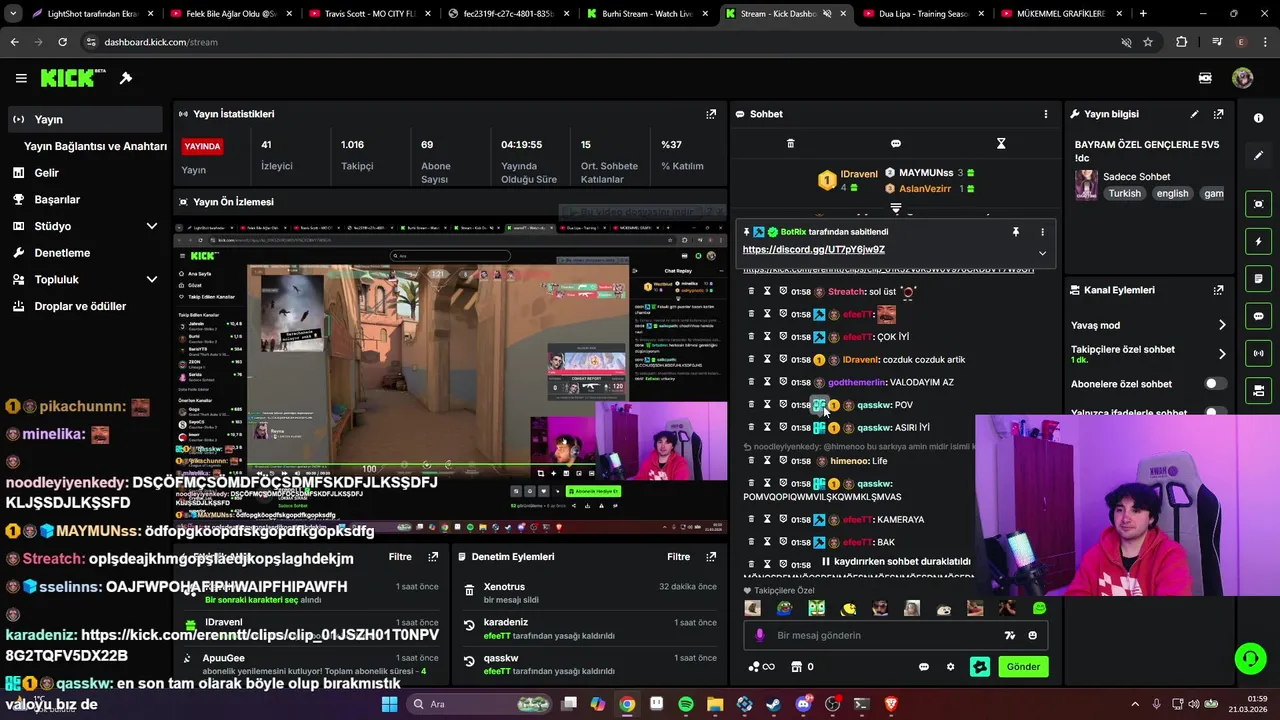Click the english stream tag

[1173, 194]
